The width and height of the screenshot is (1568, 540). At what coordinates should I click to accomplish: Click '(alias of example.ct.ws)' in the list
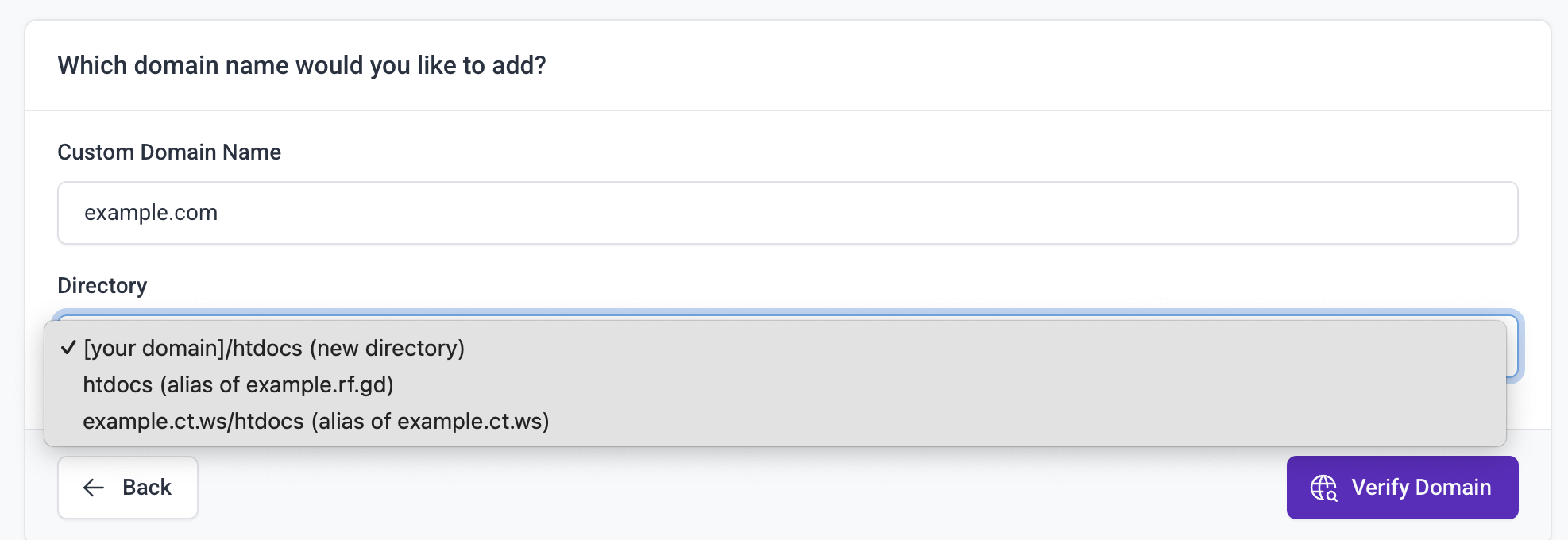tap(431, 421)
